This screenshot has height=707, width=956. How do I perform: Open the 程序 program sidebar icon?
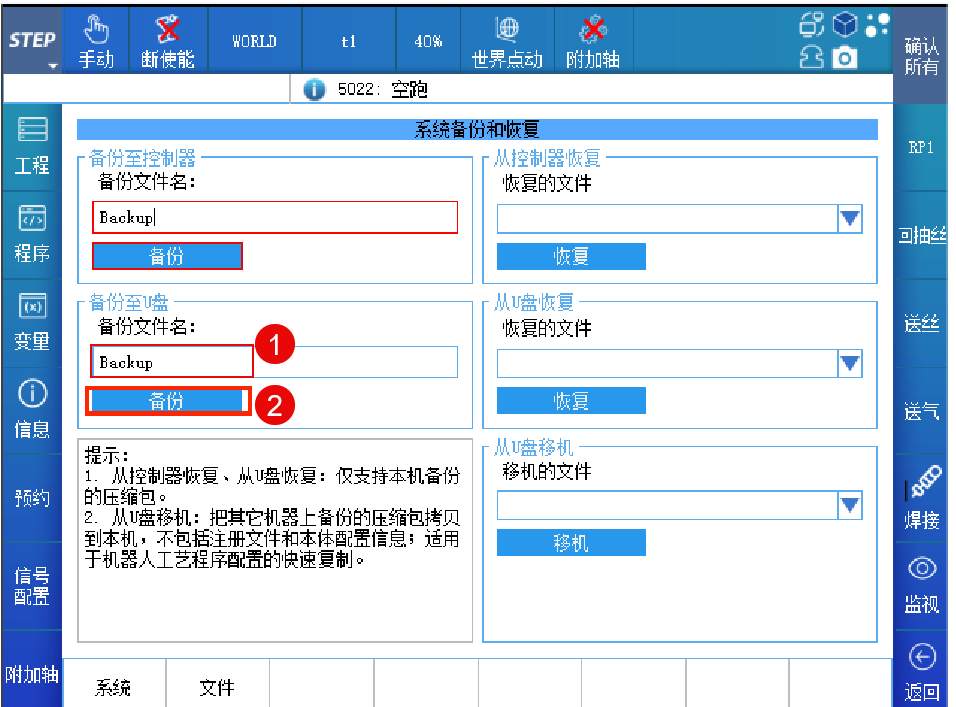[32, 234]
